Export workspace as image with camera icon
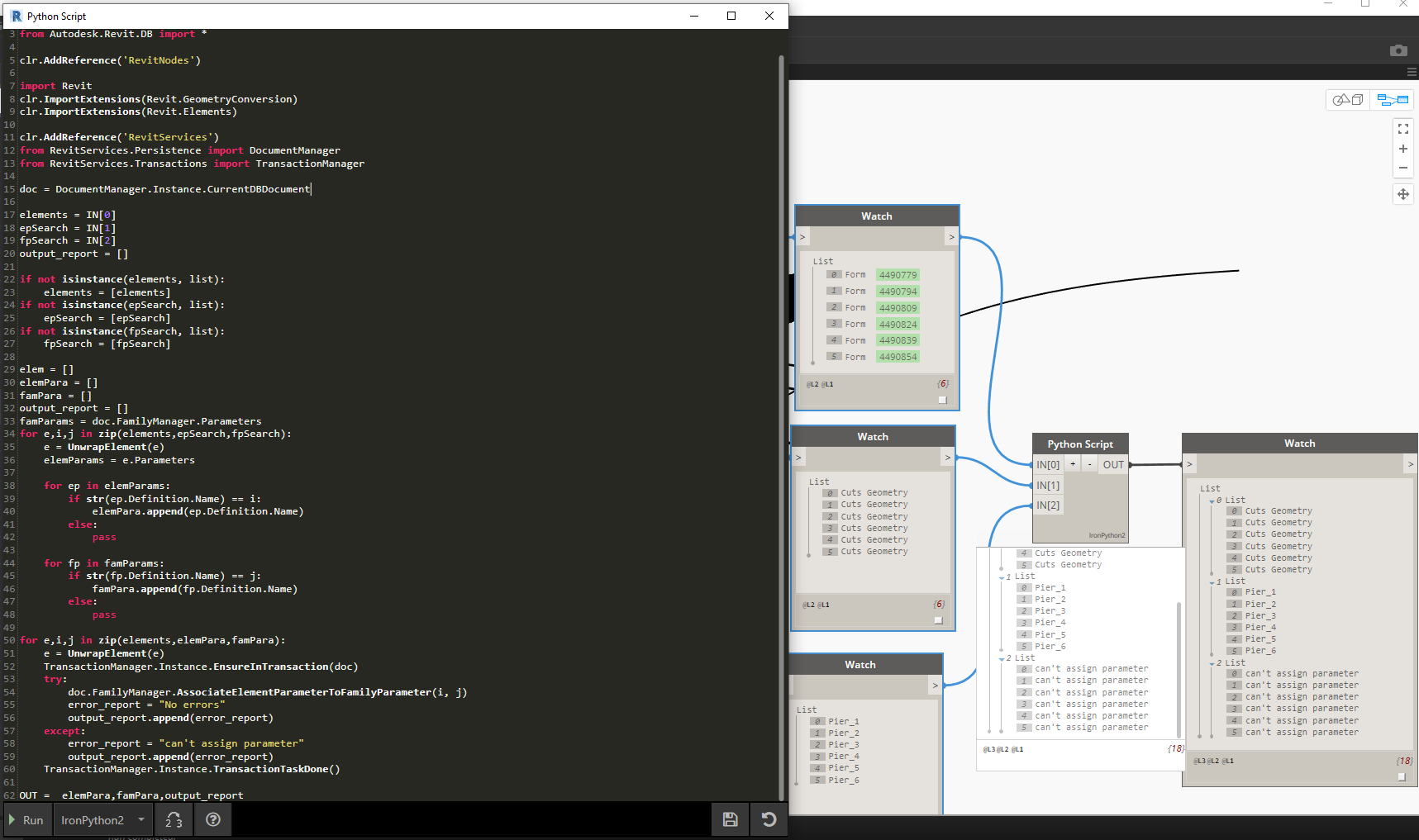Image resolution: width=1419 pixels, height=840 pixels. tap(1398, 50)
